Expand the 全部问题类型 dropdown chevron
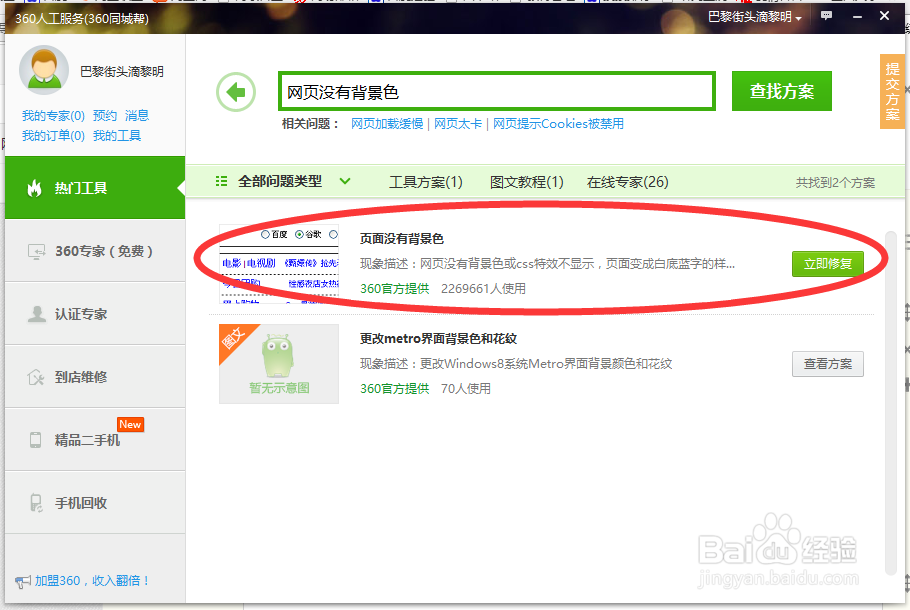 click(345, 181)
